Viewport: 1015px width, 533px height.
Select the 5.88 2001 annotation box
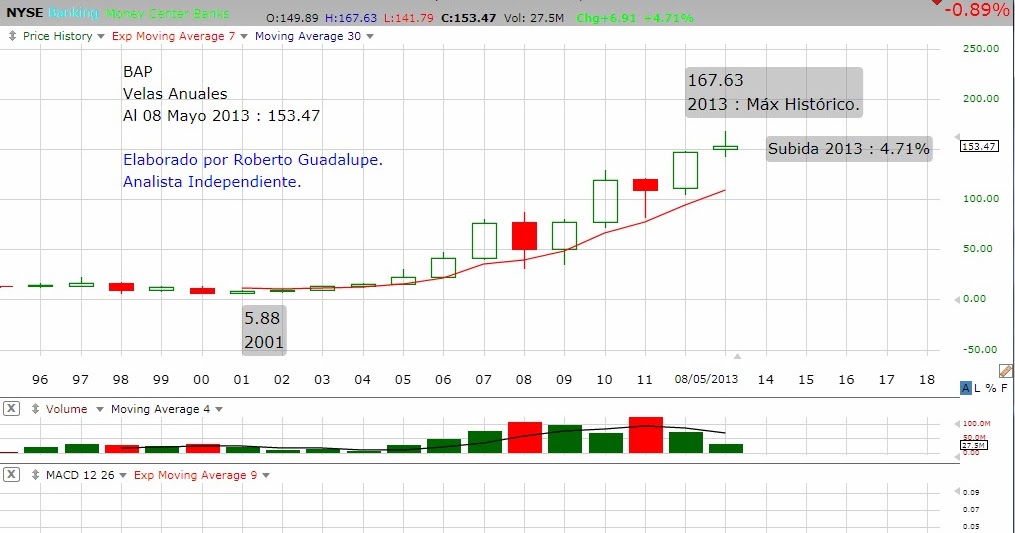(264, 330)
